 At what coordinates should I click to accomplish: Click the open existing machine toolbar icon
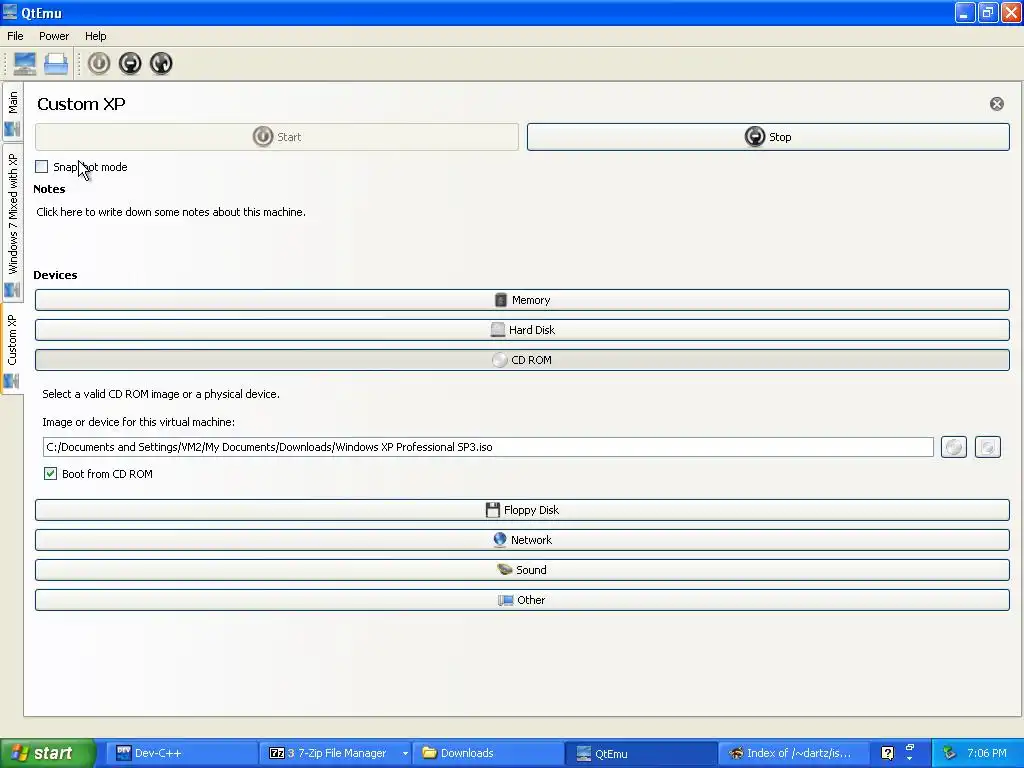coord(56,63)
